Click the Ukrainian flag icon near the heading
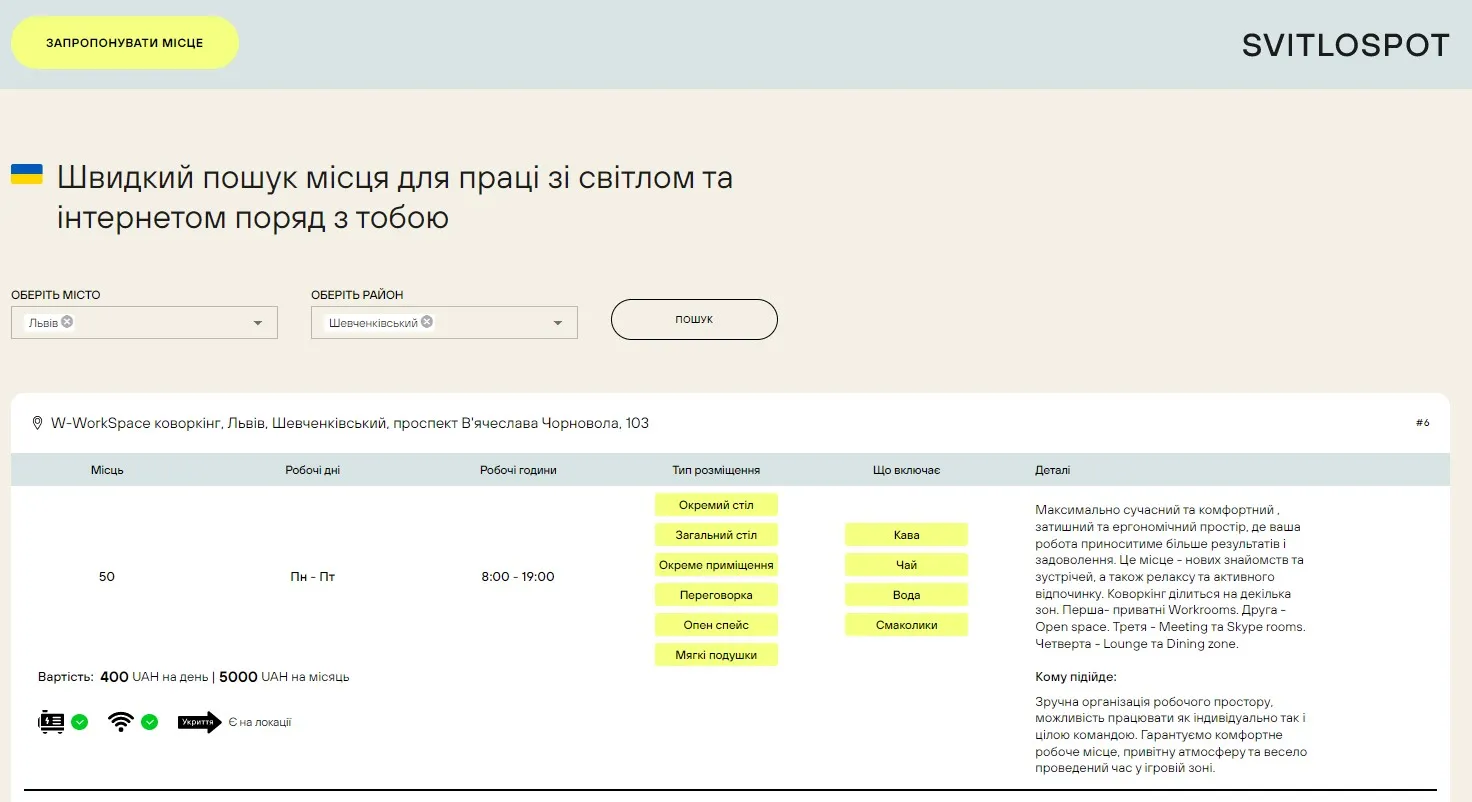 26,173
